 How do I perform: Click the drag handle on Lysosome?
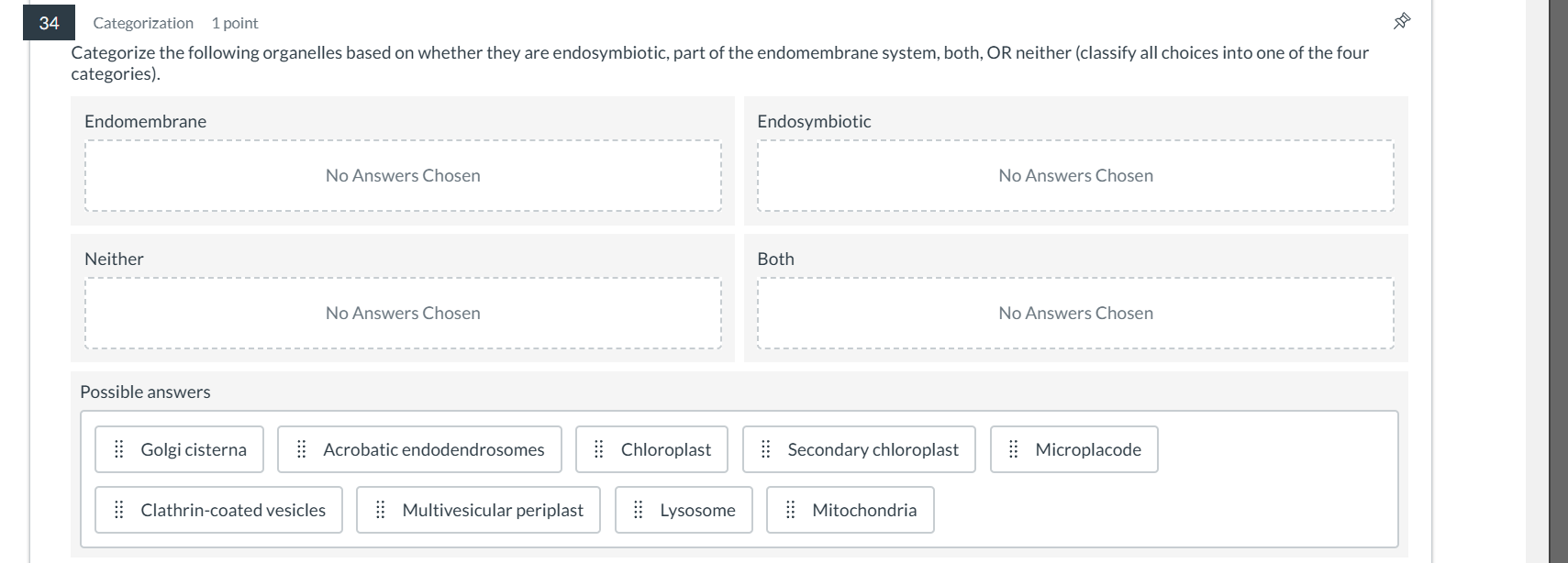coord(638,510)
